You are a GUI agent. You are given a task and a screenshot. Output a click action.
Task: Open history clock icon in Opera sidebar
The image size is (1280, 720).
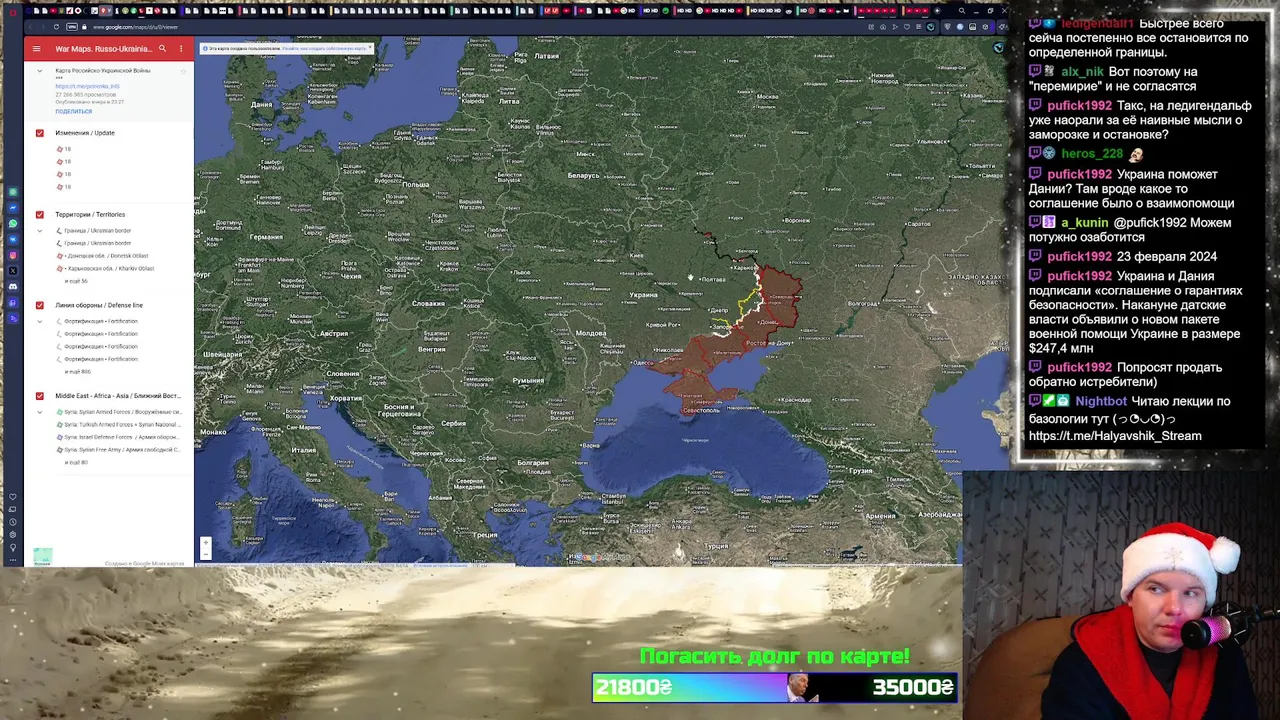(13, 522)
